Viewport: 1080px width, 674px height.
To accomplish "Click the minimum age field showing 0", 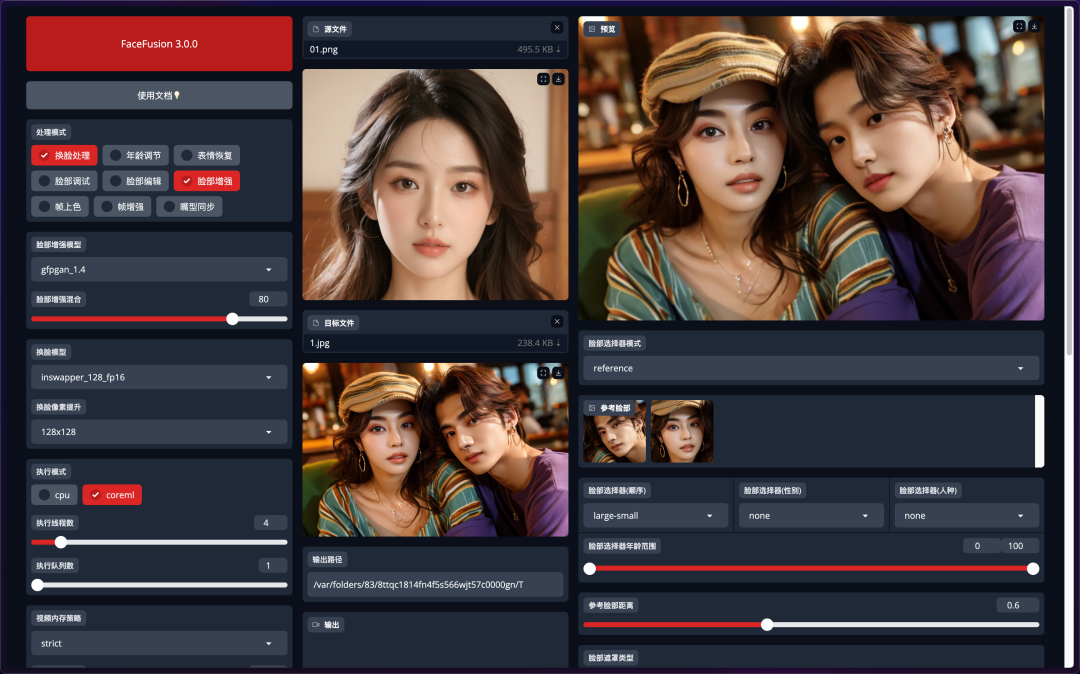I will [982, 546].
